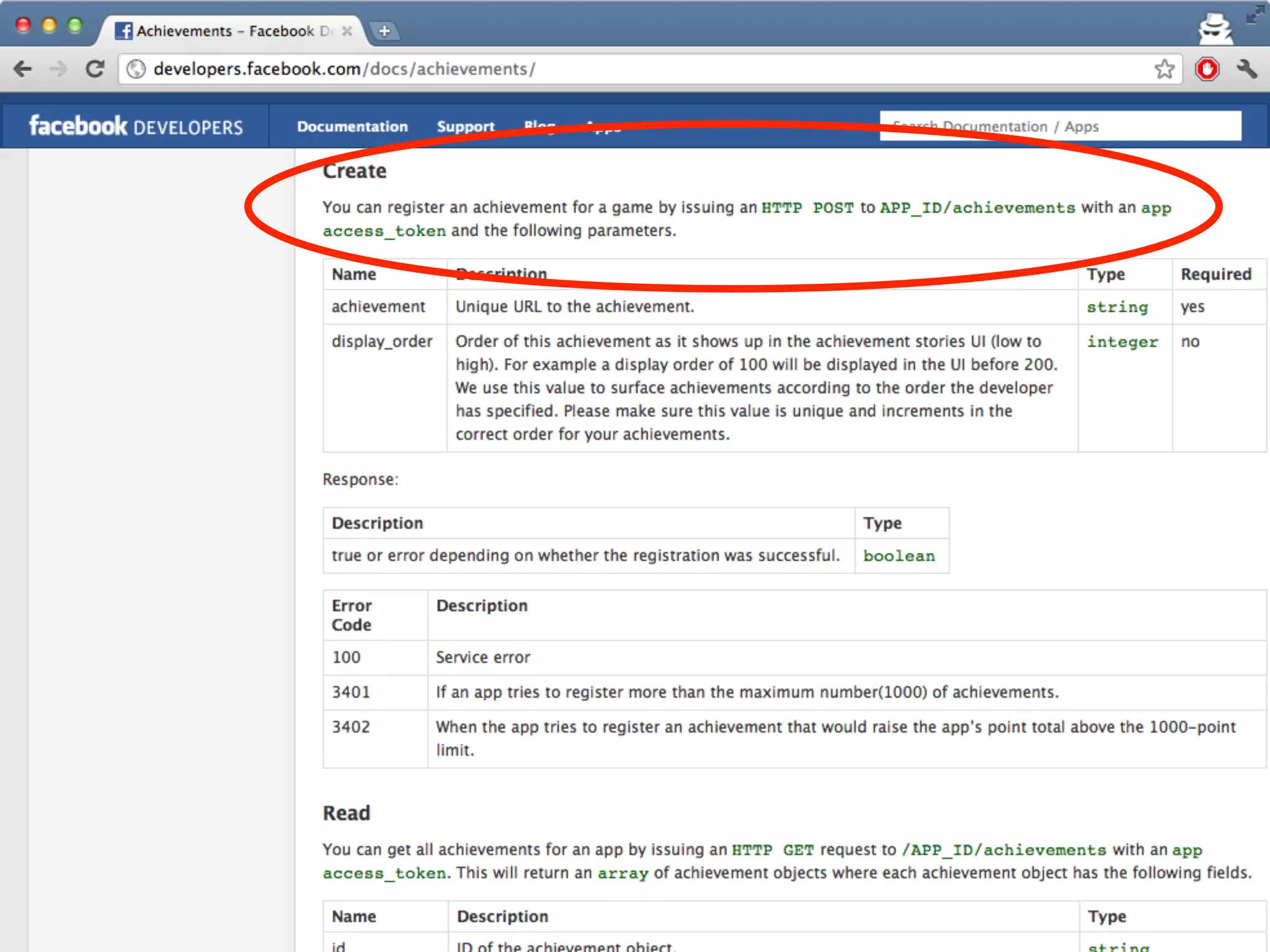Click the site info globe icon

click(136, 69)
